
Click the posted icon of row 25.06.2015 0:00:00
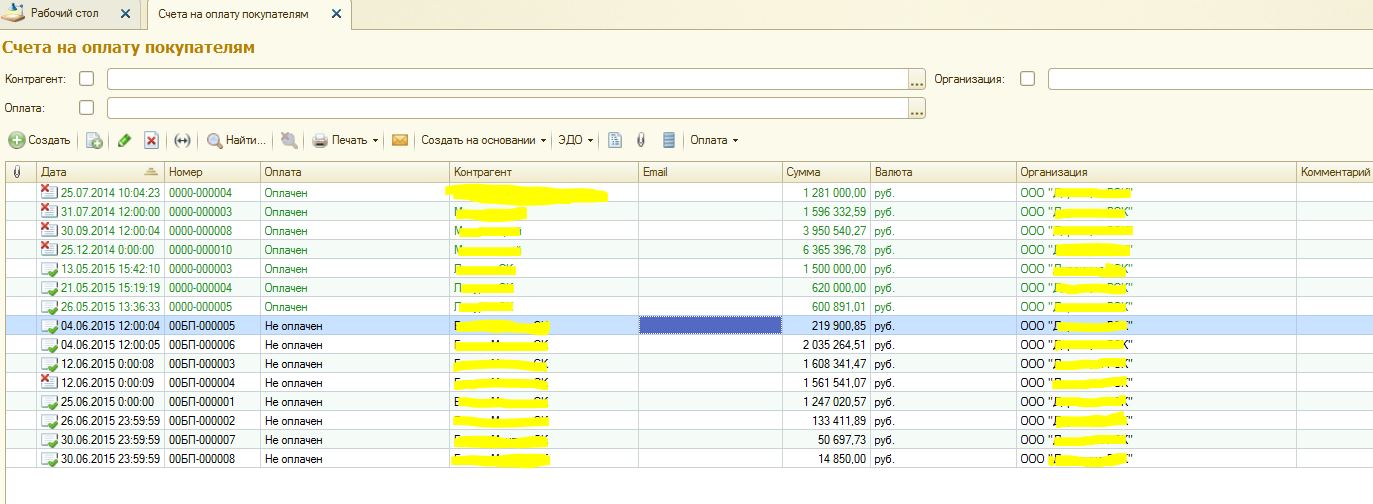tap(49, 402)
